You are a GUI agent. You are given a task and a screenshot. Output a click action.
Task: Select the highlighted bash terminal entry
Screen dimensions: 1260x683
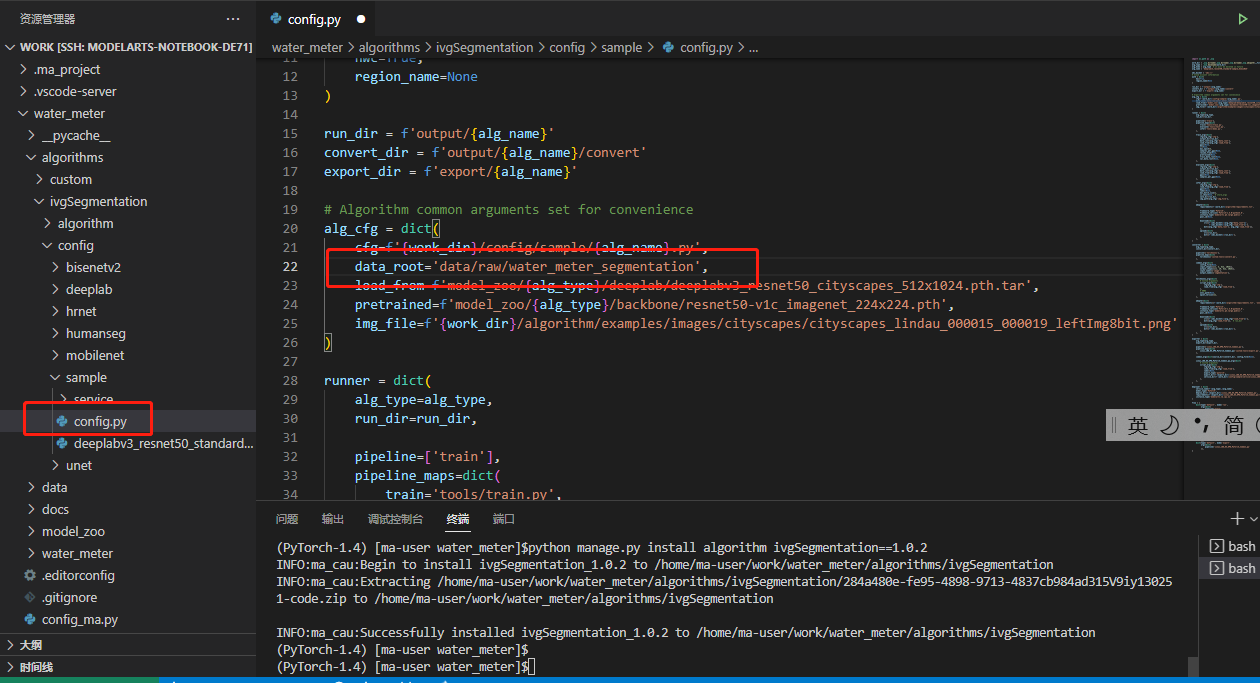point(1231,568)
